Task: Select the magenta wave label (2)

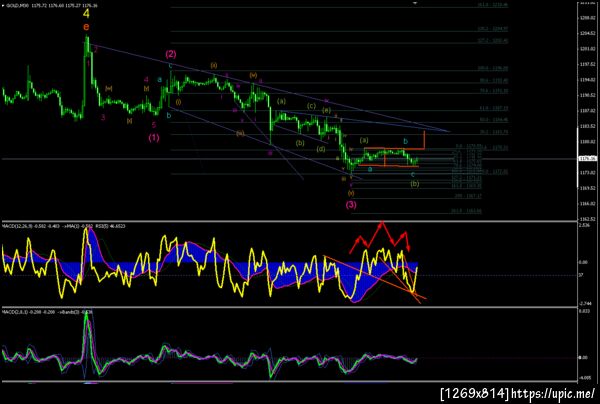Action: click(x=171, y=54)
